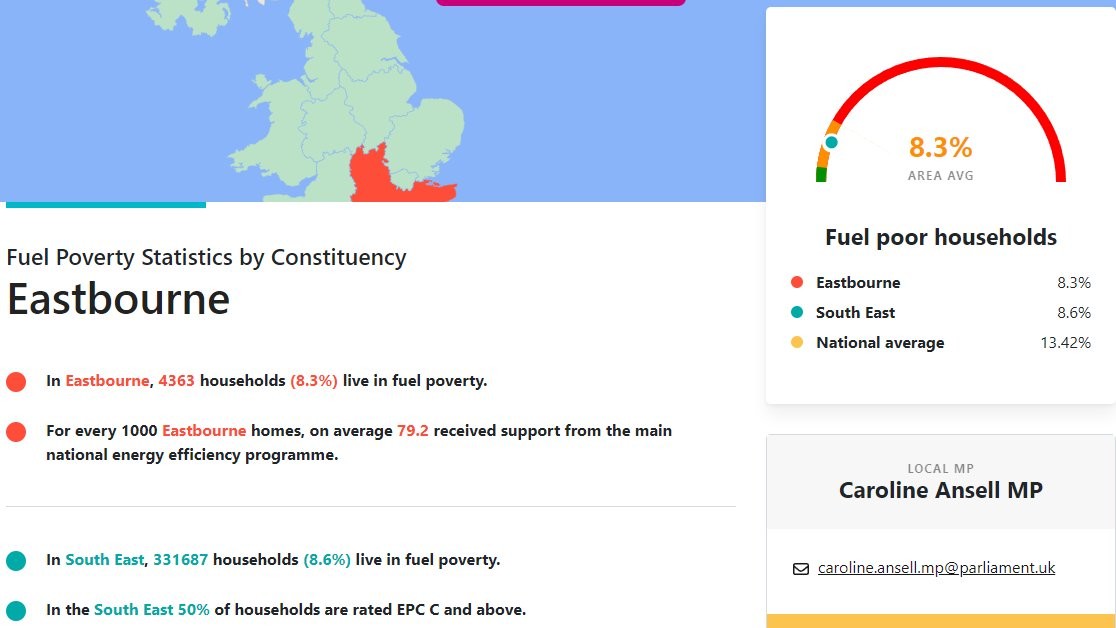Viewport: 1116px width, 628px height.
Task: Click the yellow bar below the MP email
Action: (940, 621)
